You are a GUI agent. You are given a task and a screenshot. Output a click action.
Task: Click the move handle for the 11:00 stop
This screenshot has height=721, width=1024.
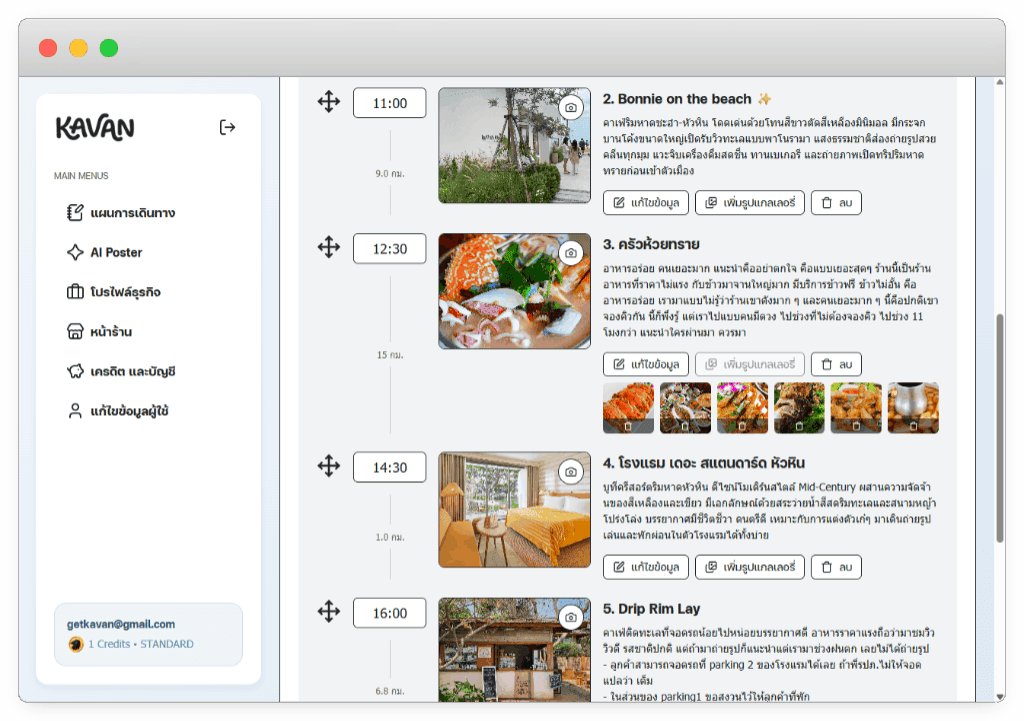tap(328, 102)
